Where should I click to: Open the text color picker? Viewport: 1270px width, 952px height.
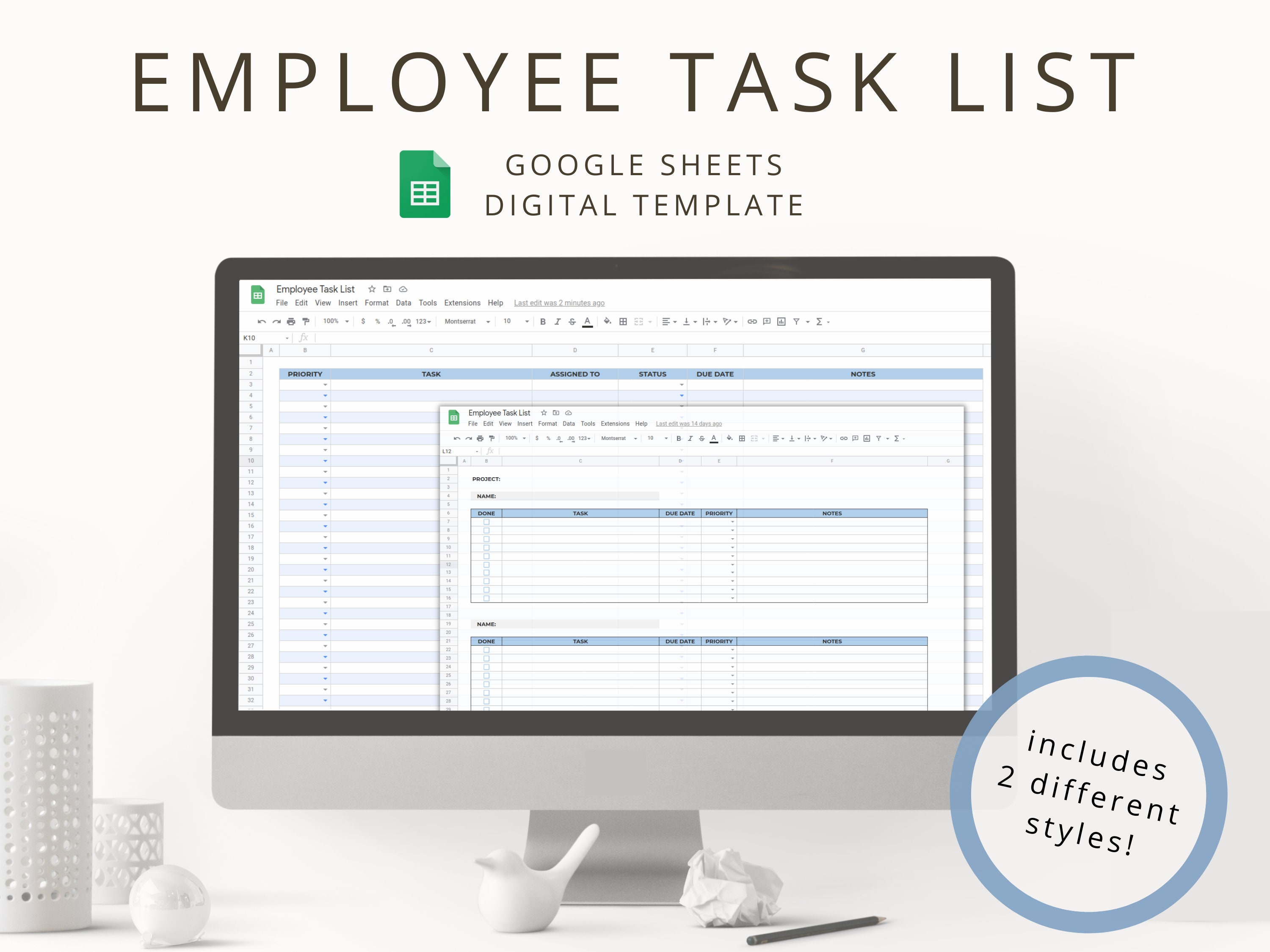coord(587,321)
